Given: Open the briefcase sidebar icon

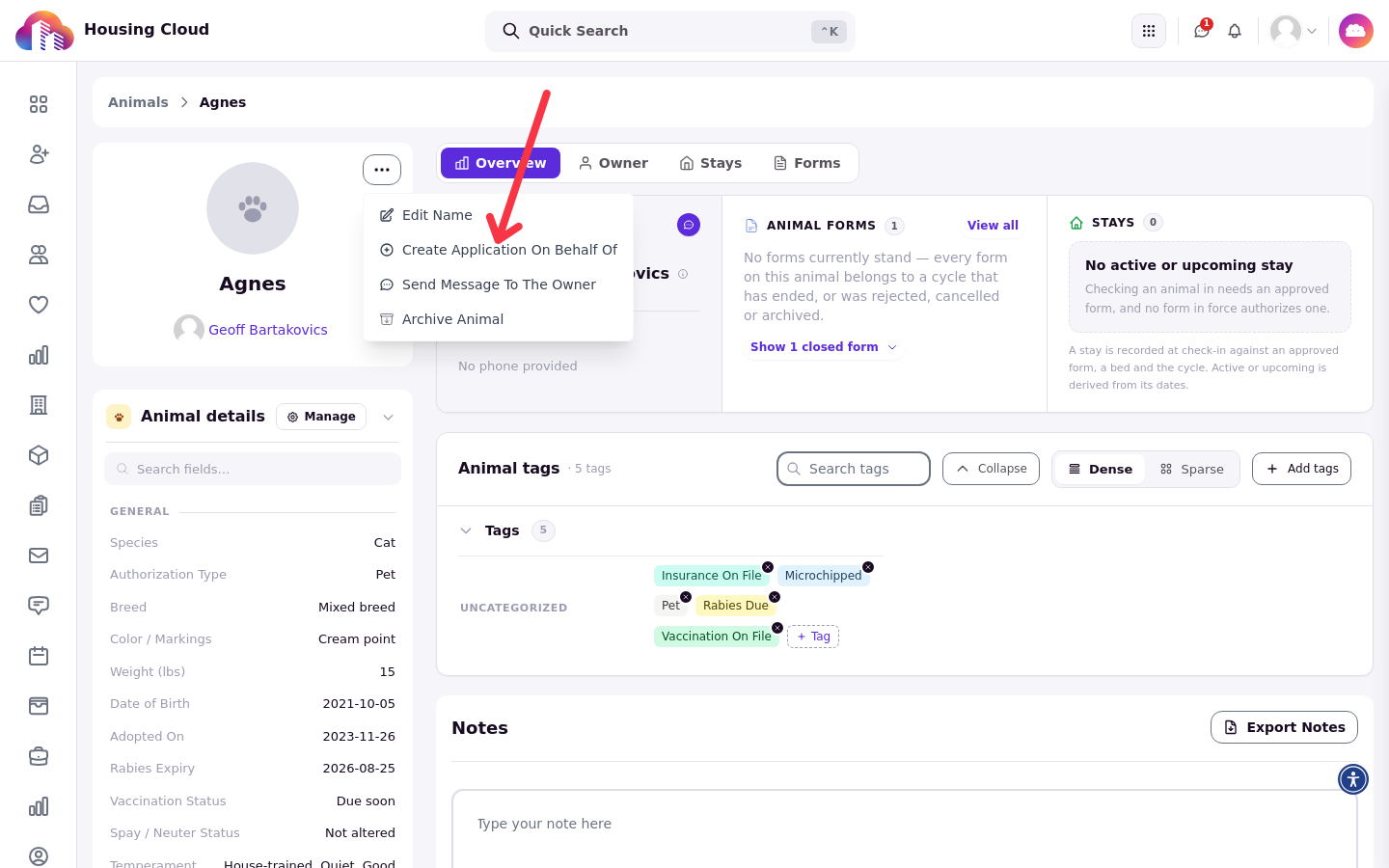Looking at the screenshot, I should 39,756.
